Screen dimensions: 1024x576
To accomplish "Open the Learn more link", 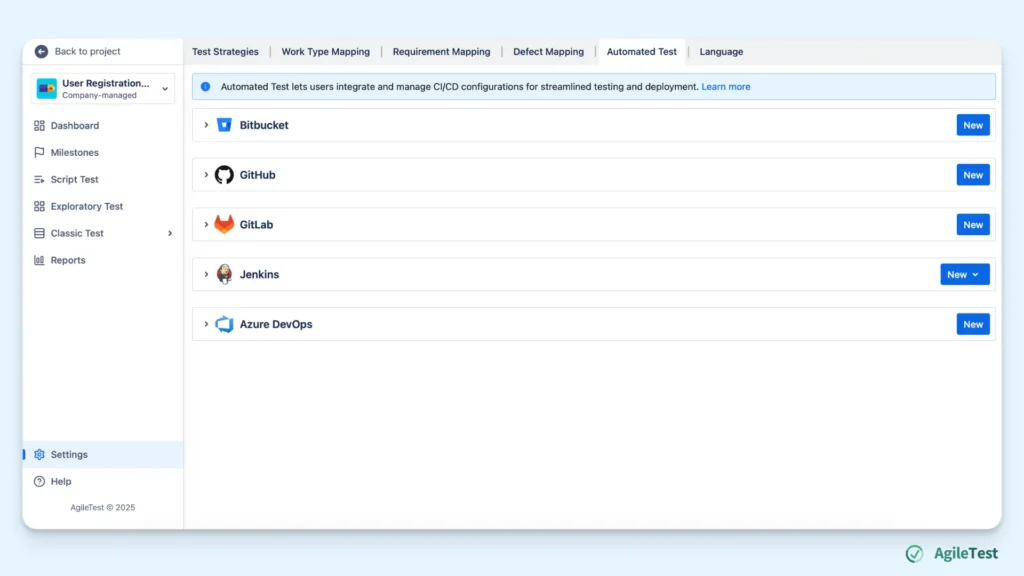I will (x=726, y=86).
